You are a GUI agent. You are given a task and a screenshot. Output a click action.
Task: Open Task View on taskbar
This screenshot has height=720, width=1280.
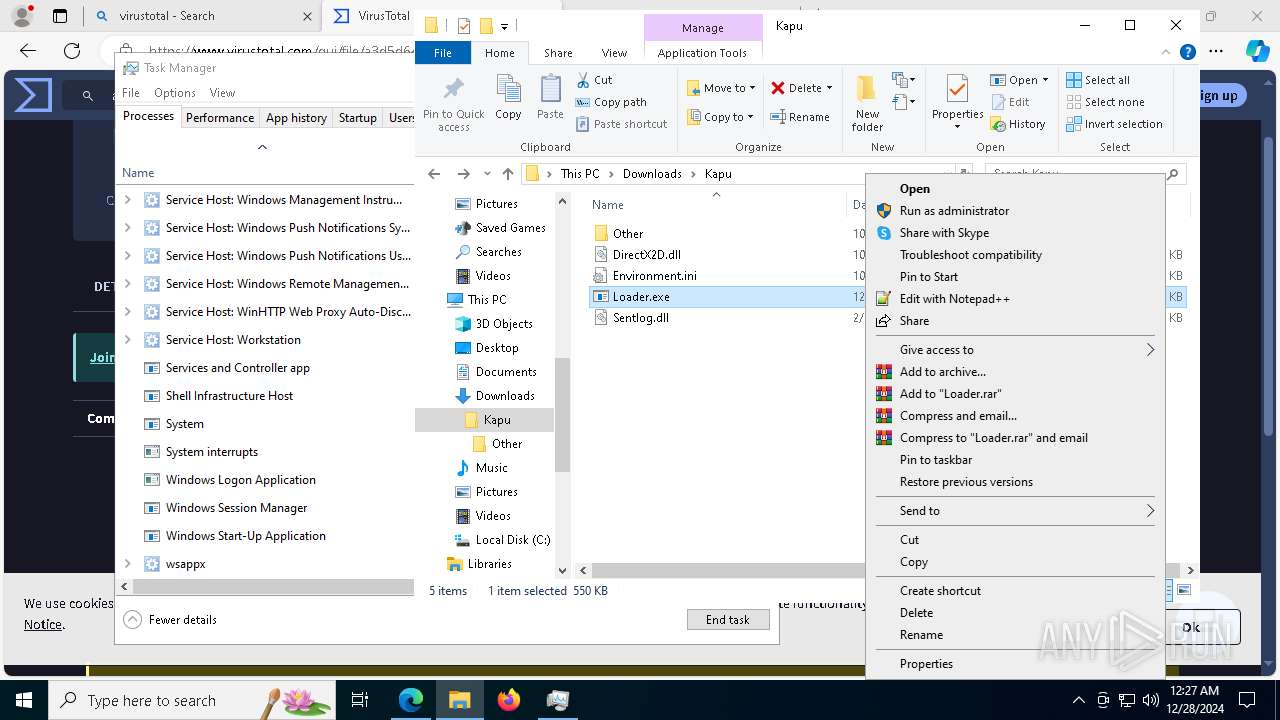coord(360,700)
